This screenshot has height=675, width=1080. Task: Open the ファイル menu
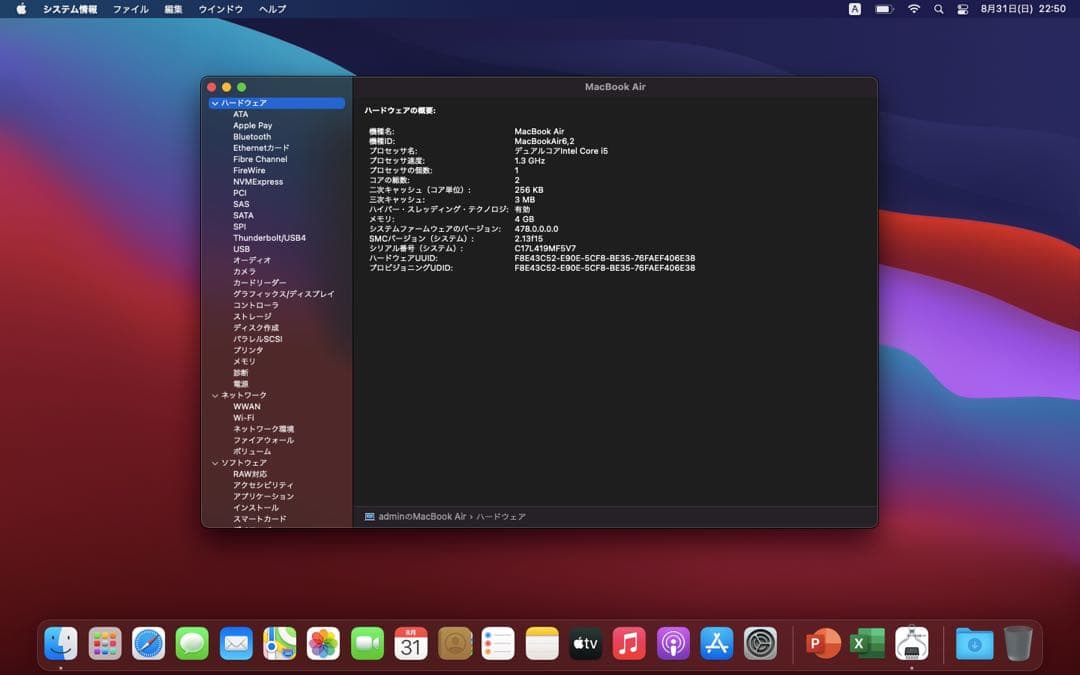coord(130,9)
